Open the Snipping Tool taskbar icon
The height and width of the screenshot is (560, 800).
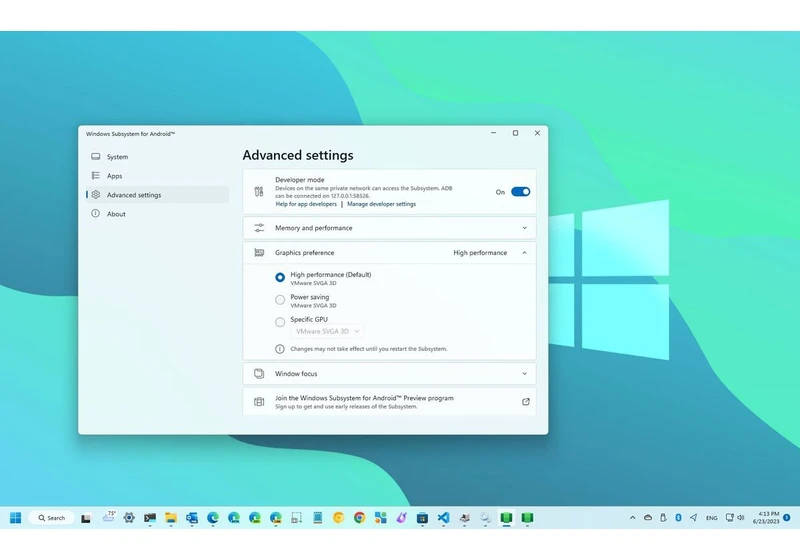[296, 518]
